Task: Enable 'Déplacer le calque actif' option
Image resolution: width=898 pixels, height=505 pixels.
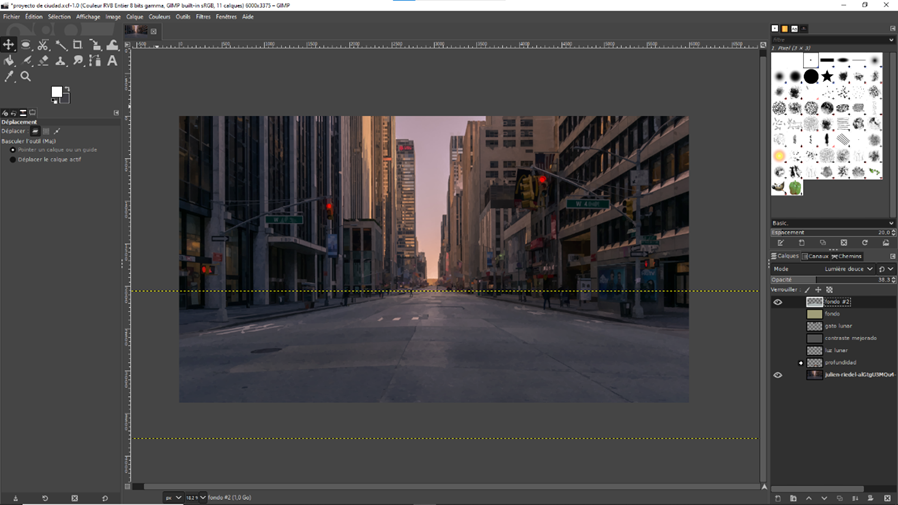Action: (x=13, y=159)
